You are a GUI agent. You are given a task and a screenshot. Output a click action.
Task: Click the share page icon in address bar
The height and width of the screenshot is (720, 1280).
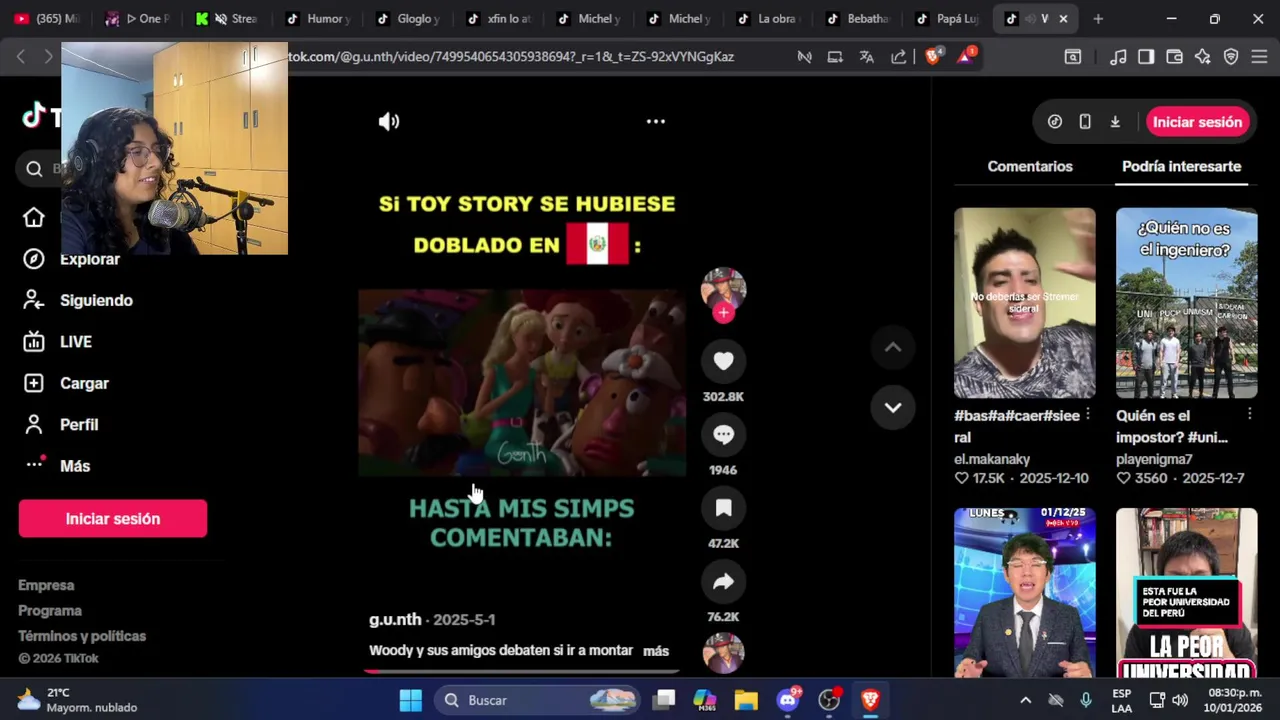pos(898,57)
